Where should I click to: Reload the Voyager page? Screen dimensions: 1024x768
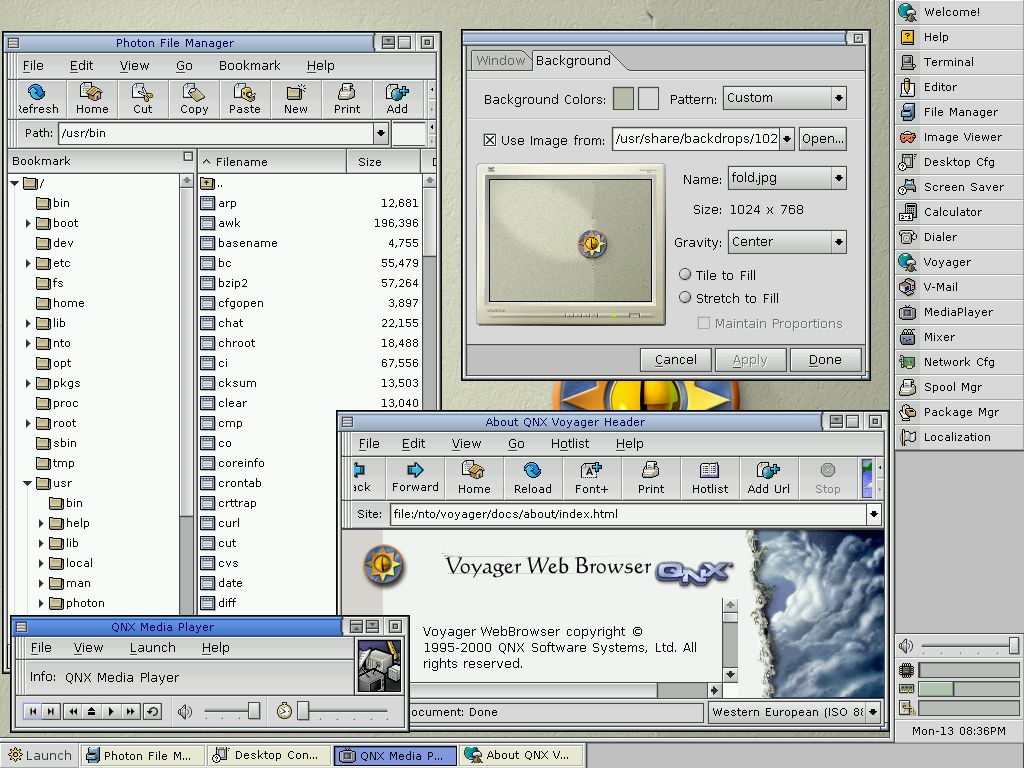tap(533, 478)
